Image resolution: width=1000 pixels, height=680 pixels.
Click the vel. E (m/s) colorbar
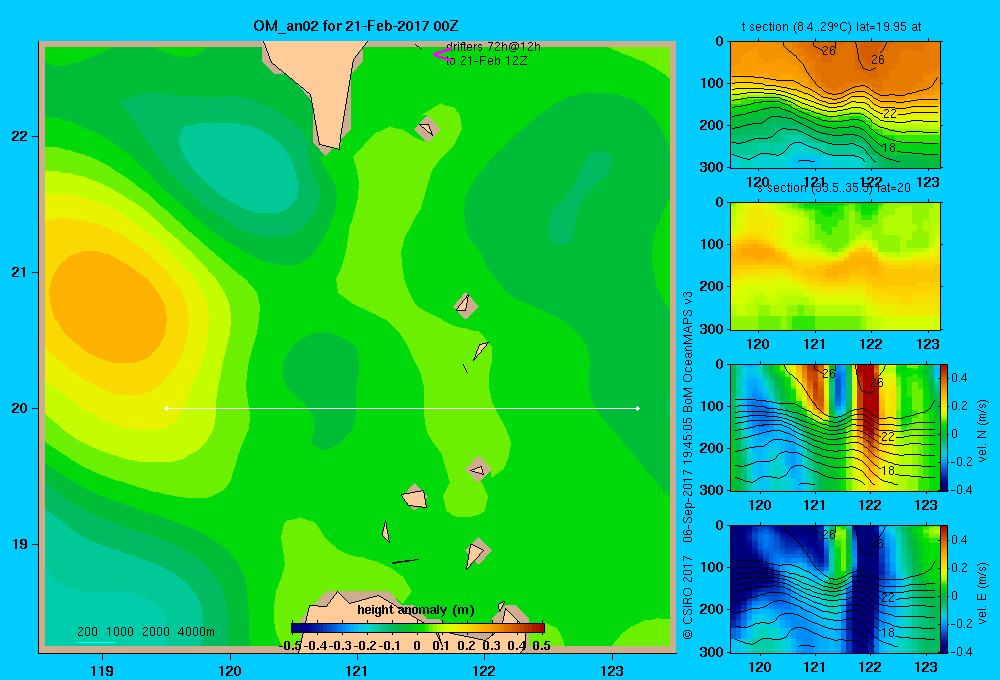tap(944, 588)
